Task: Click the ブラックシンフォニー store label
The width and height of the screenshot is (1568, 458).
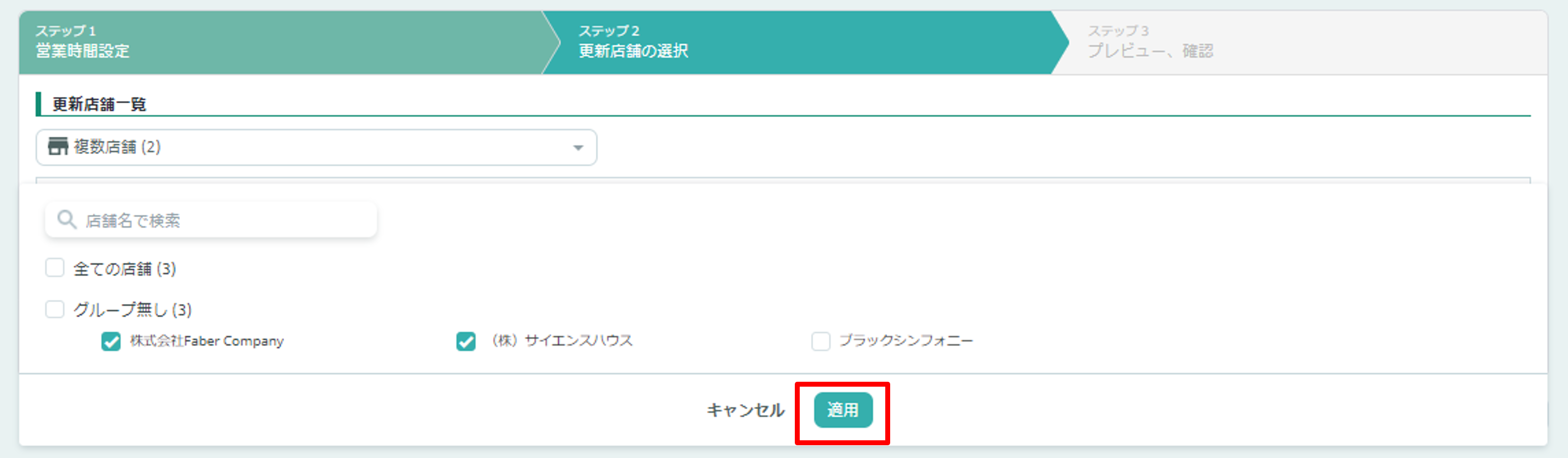Action: [x=906, y=340]
